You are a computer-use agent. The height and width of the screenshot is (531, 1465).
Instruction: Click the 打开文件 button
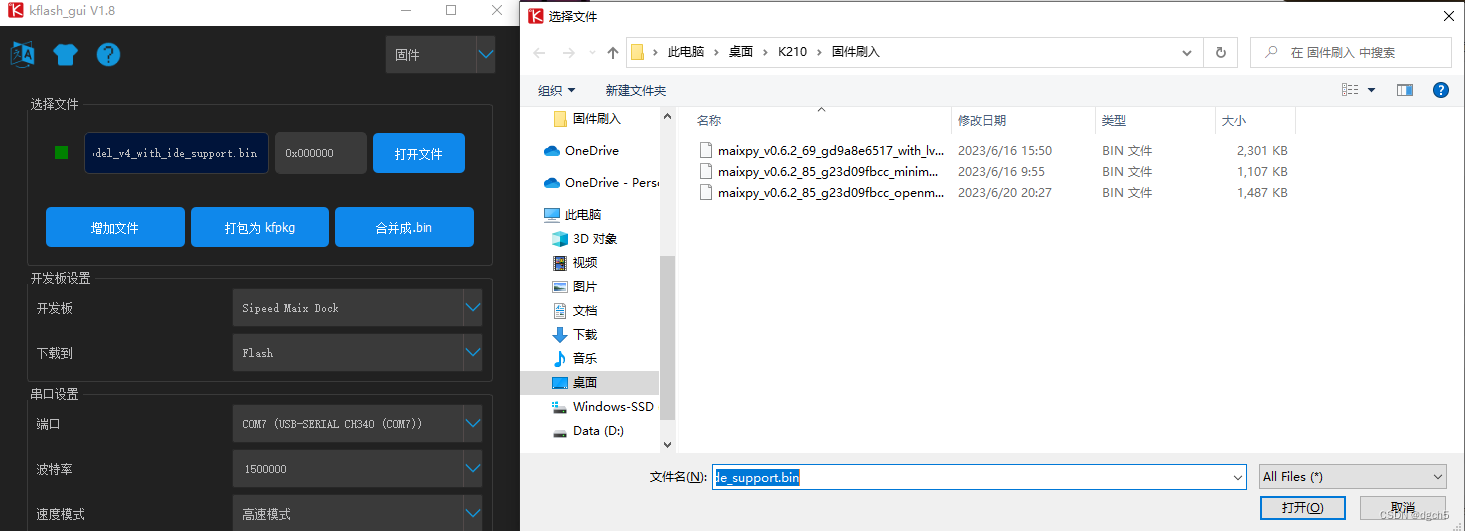coord(419,153)
